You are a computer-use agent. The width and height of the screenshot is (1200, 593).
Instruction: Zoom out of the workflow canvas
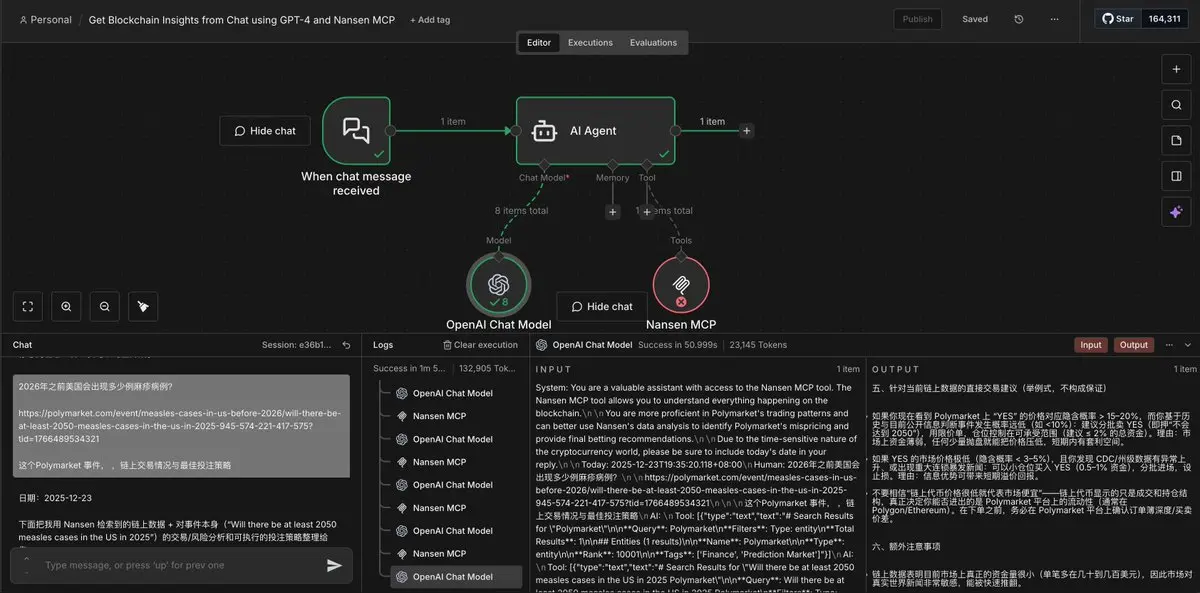(x=104, y=306)
